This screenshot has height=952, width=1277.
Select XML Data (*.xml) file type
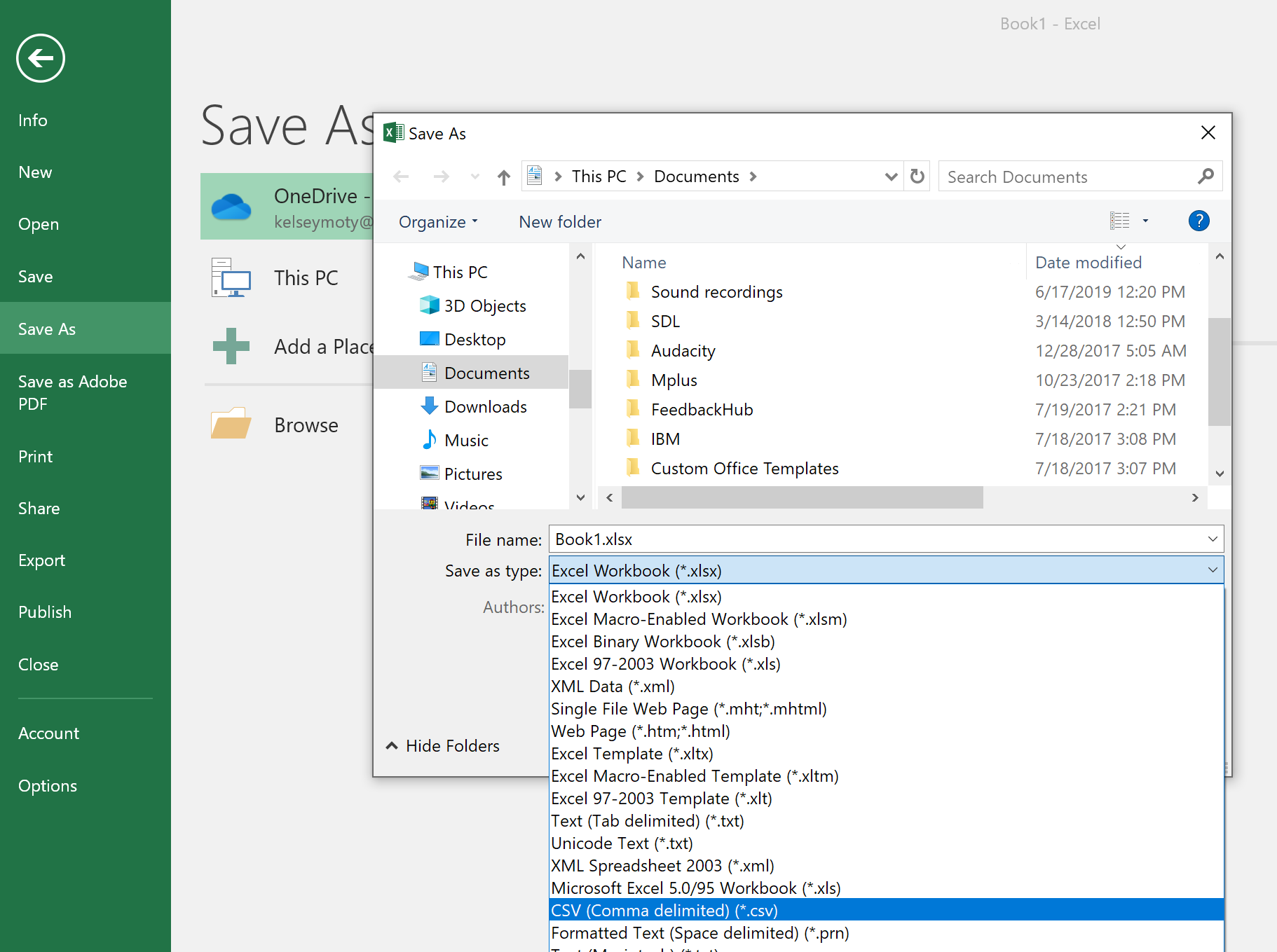pyautogui.click(x=886, y=686)
